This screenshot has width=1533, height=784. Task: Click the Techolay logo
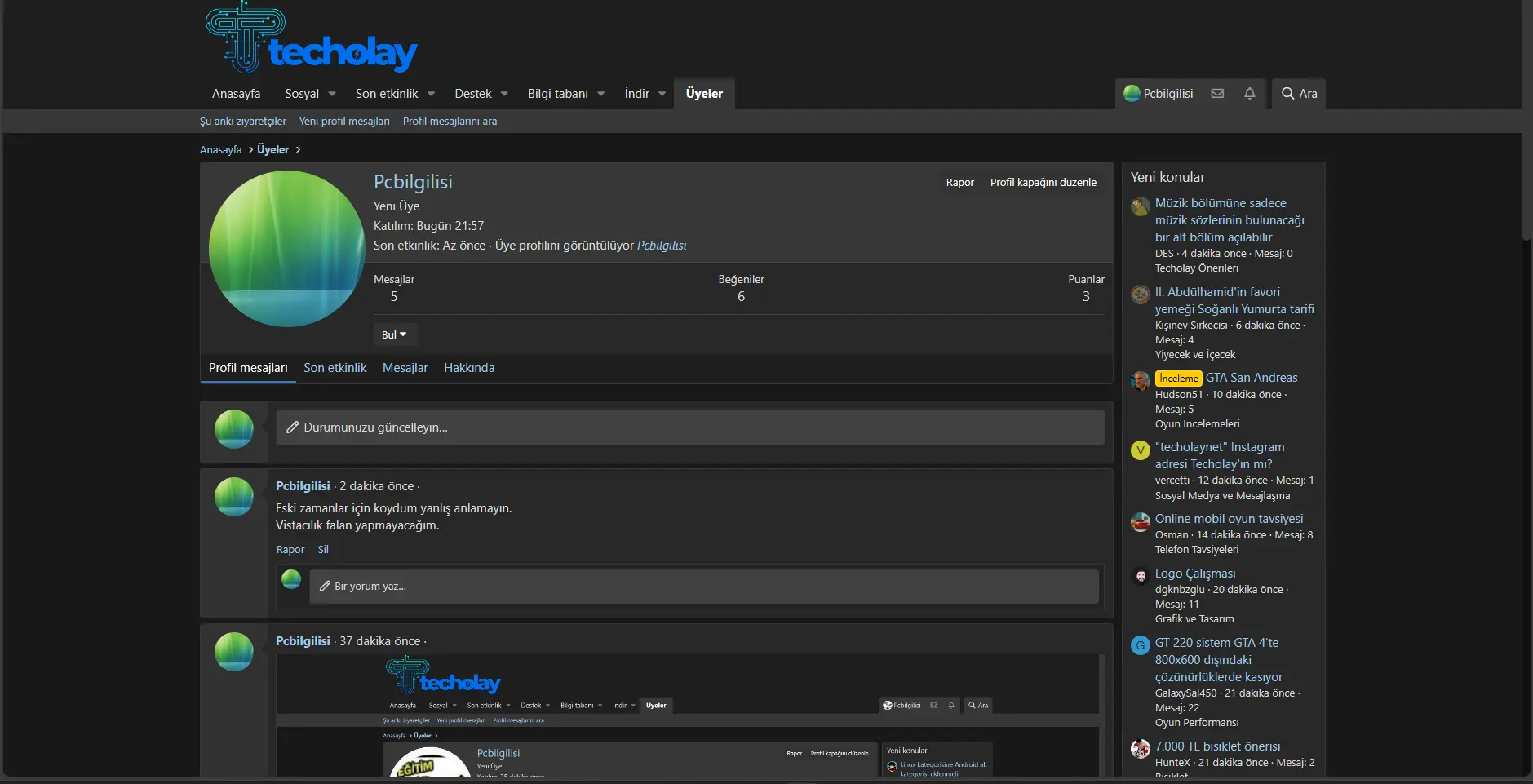tap(311, 38)
